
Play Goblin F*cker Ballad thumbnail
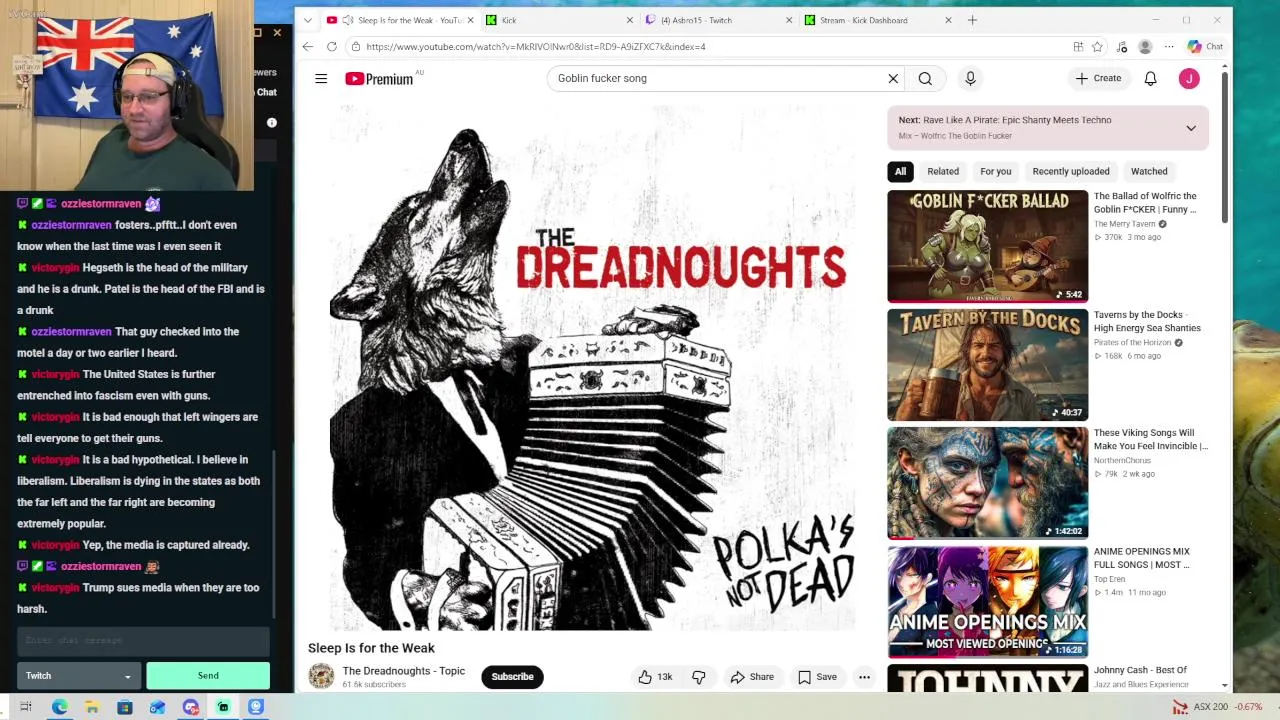click(987, 246)
